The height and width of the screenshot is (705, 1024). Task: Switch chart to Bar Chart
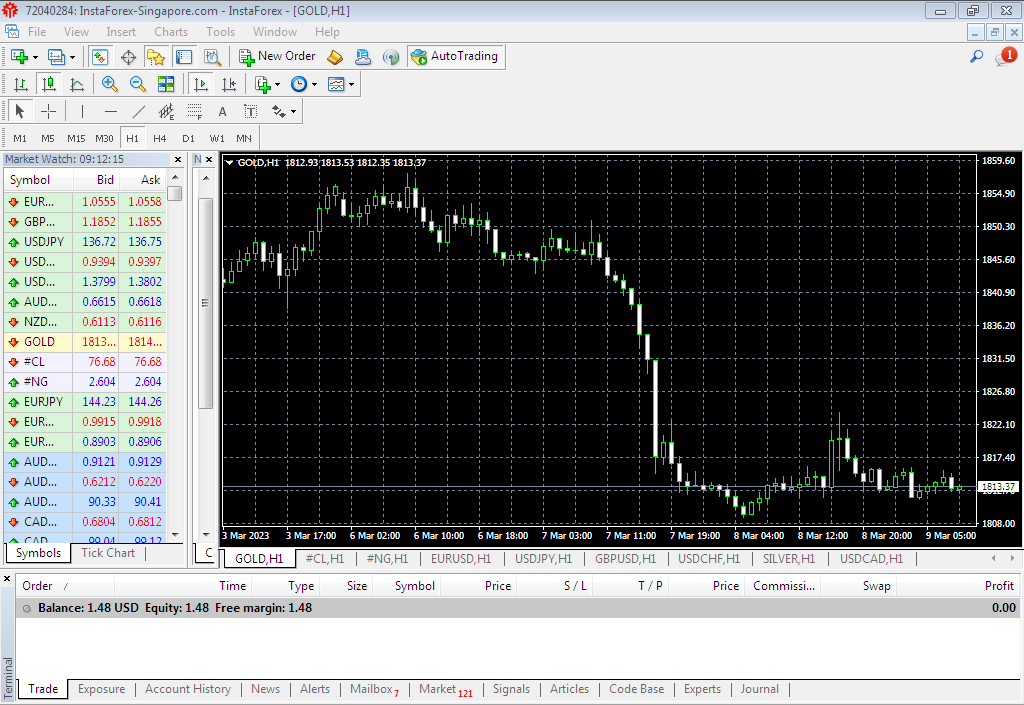pyautogui.click(x=20, y=84)
